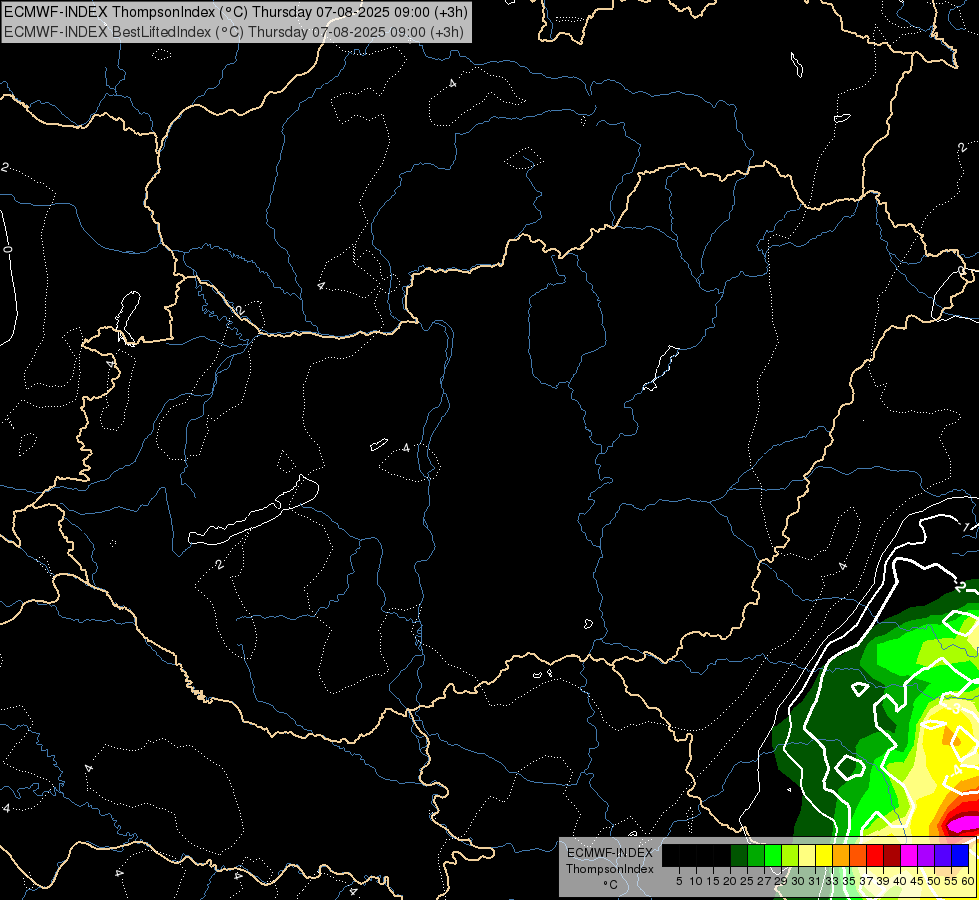Select the dark red 39–40 legend swatch
This screenshot has height=900, width=979.
point(892,856)
